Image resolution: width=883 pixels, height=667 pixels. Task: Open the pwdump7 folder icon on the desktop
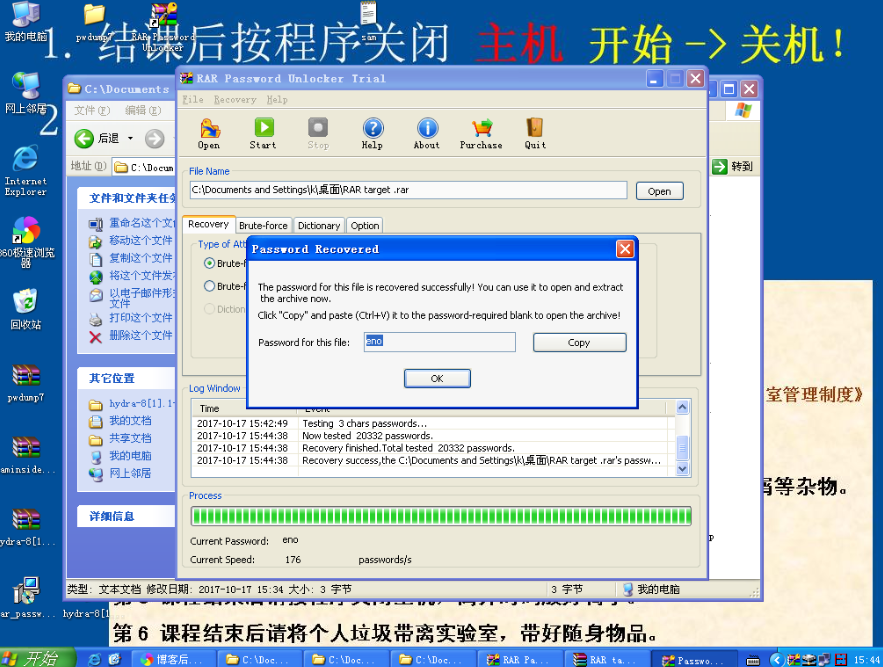click(95, 23)
